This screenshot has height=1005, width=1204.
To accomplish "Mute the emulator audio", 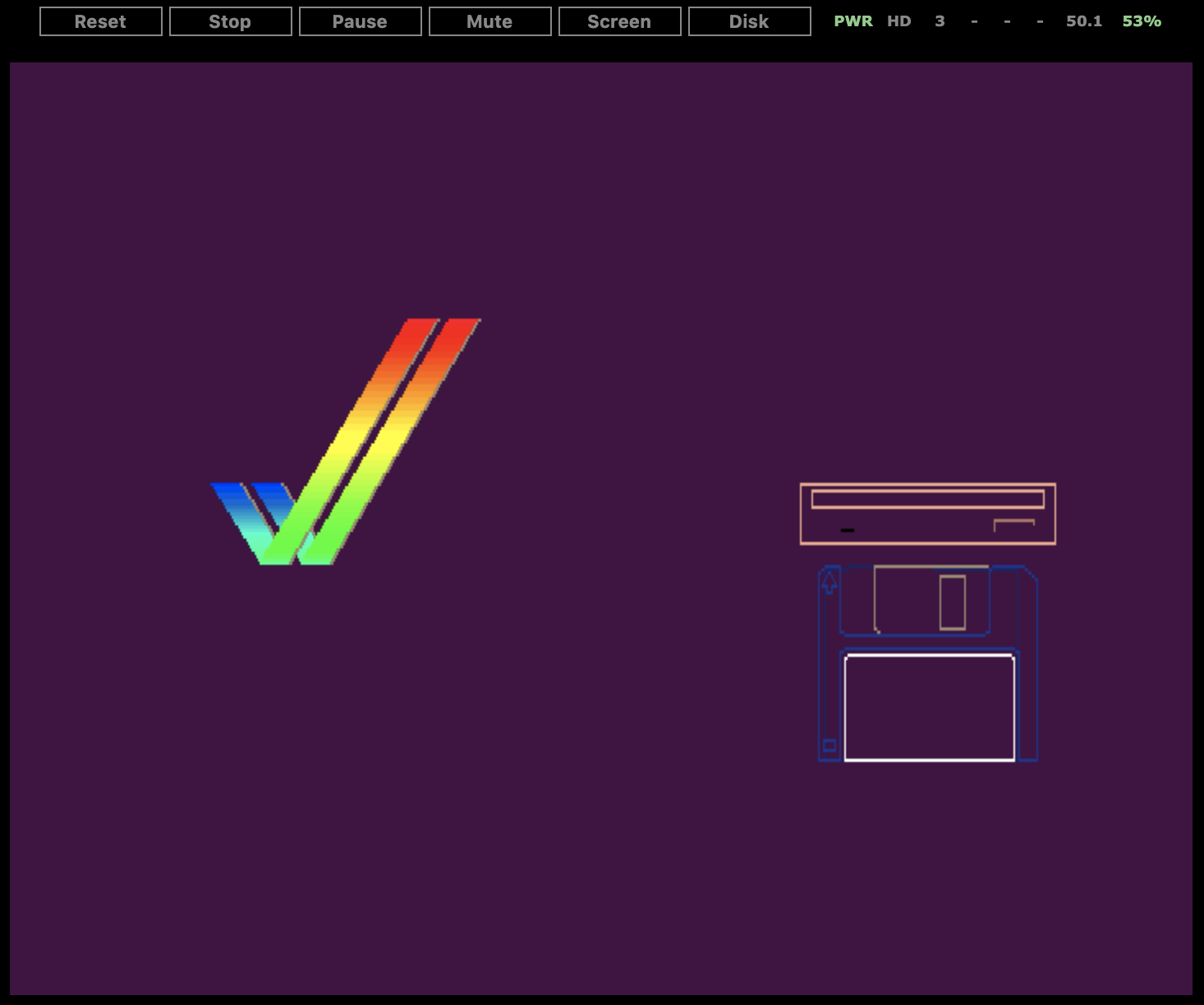I will point(490,21).
